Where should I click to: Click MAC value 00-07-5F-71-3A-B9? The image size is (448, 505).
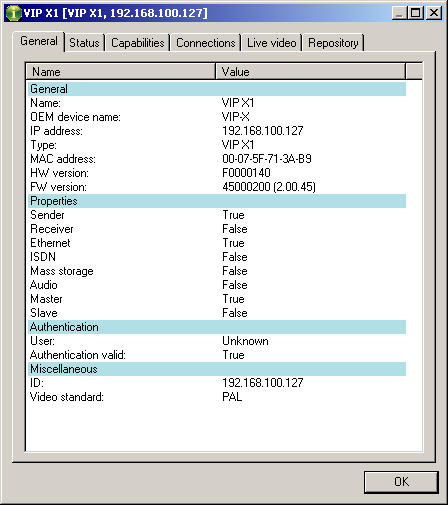coord(267,159)
